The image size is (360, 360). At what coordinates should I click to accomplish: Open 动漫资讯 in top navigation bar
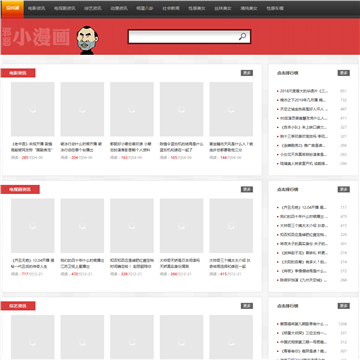119,8
